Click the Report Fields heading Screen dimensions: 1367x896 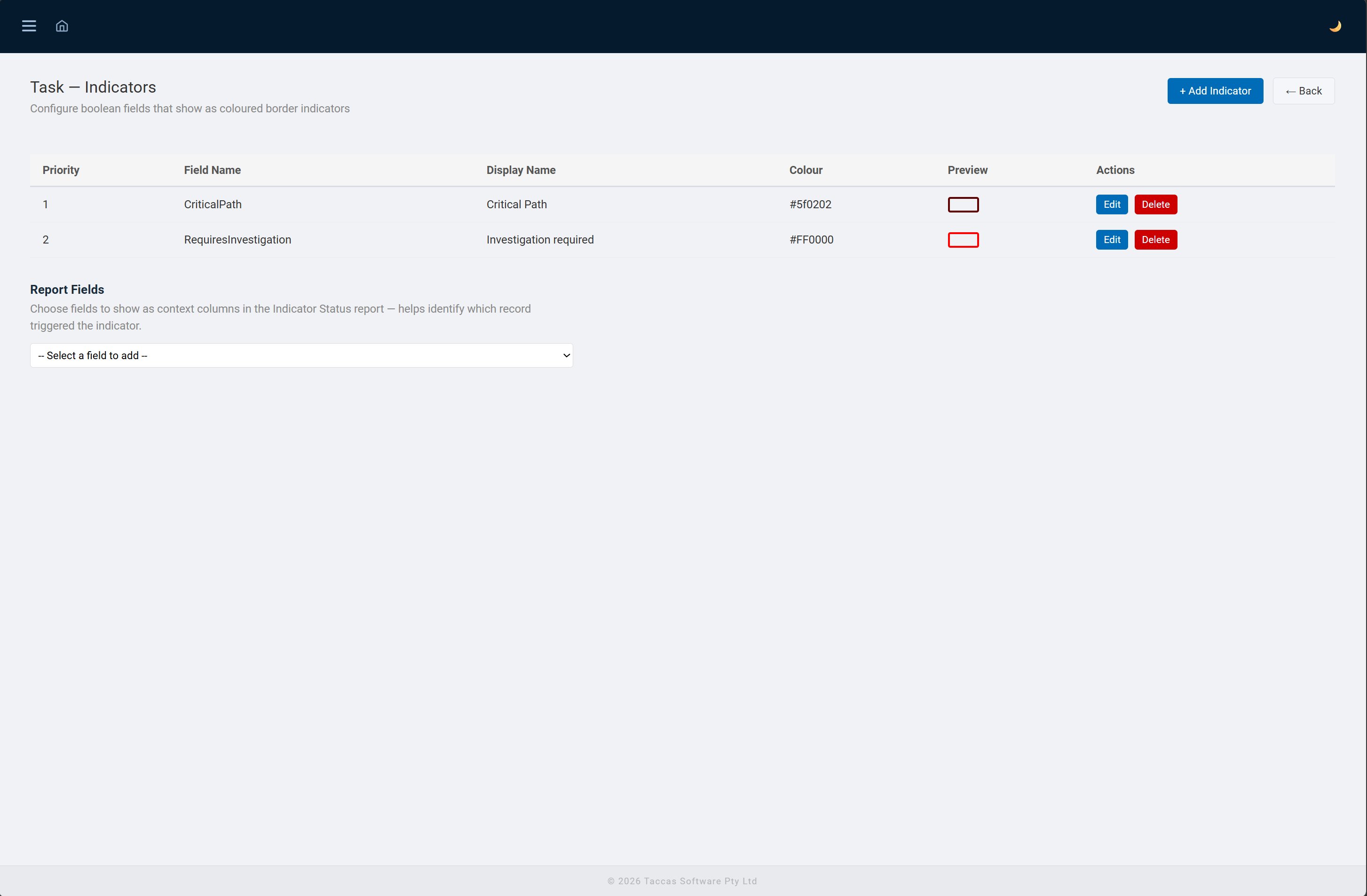67,290
